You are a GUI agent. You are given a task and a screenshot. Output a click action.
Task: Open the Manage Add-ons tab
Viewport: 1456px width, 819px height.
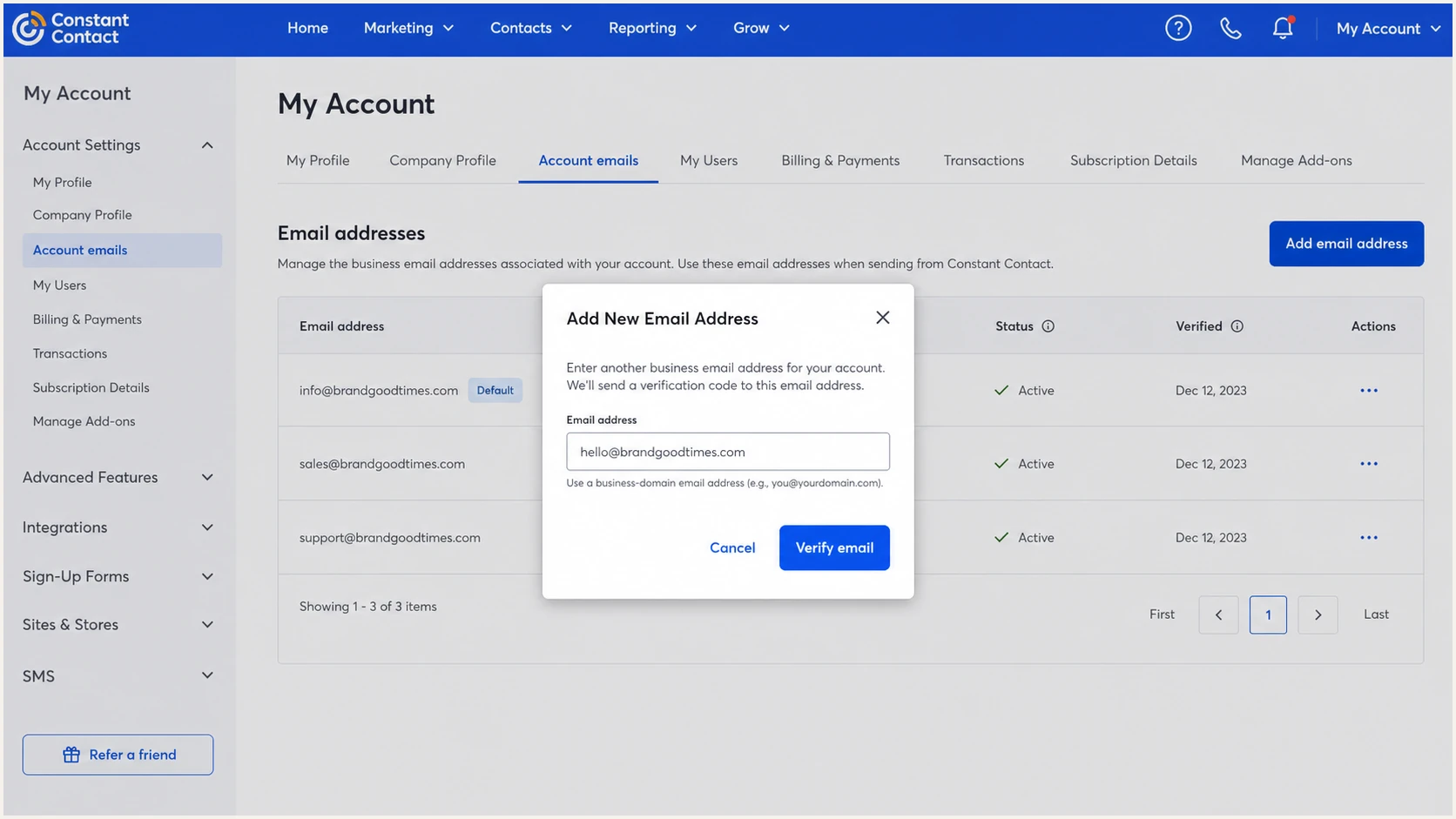tap(1297, 160)
